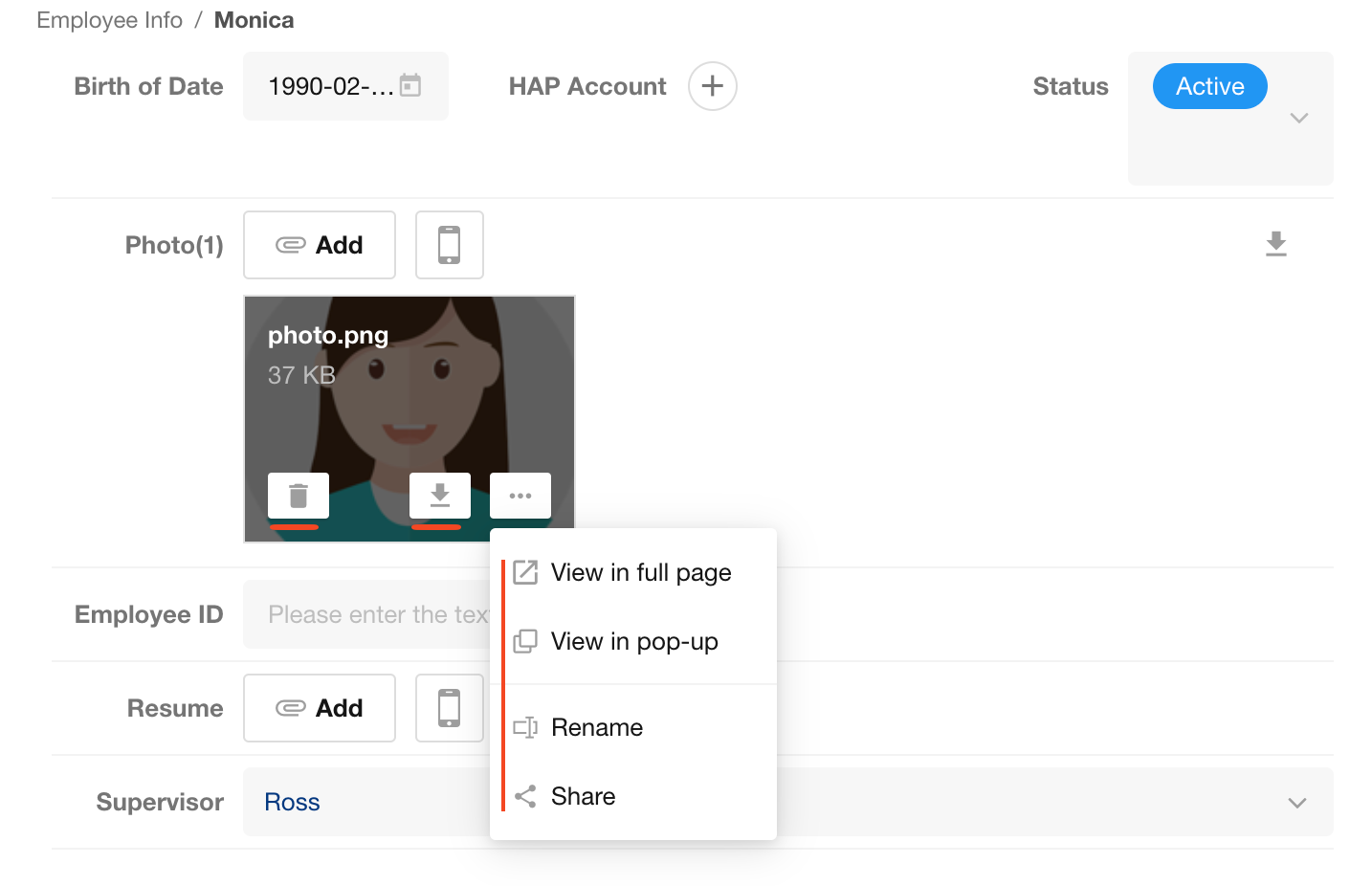Download all photos using the arrow icon
This screenshot has height=886, width=1372.
pos(1276,244)
